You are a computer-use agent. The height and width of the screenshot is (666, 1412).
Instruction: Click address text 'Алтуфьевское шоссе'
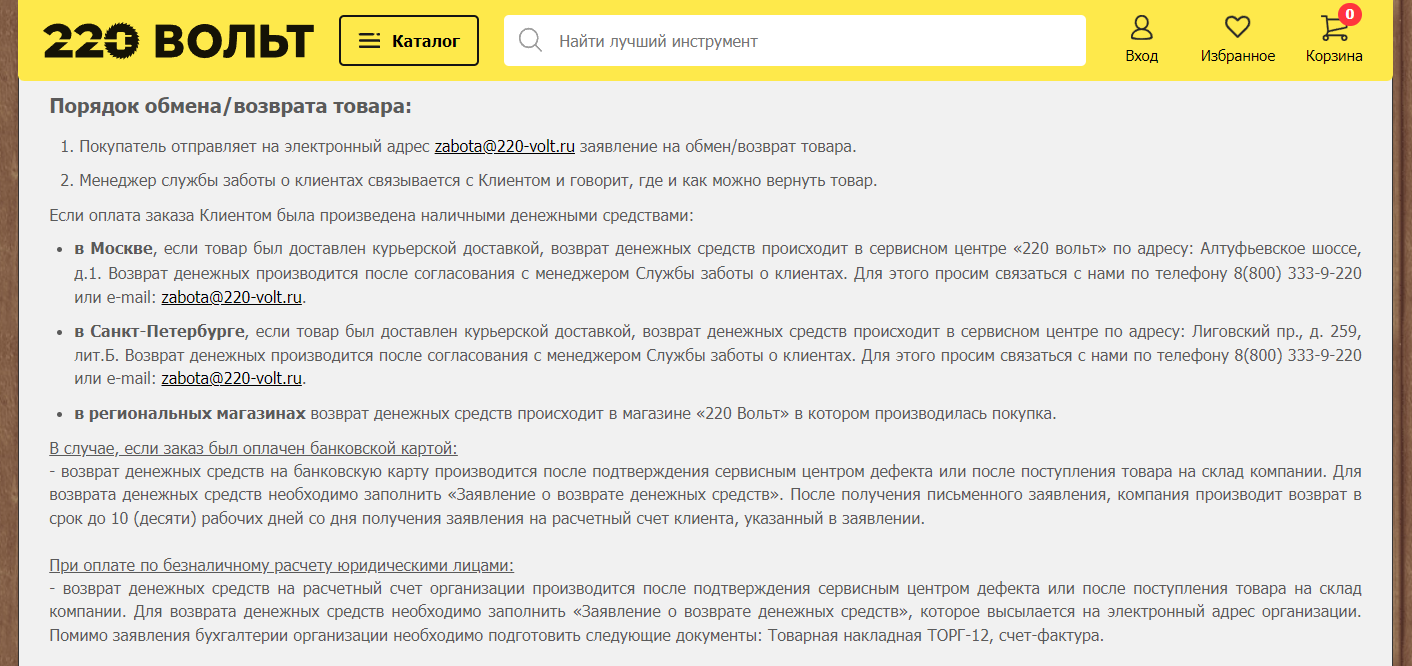(x=1281, y=248)
